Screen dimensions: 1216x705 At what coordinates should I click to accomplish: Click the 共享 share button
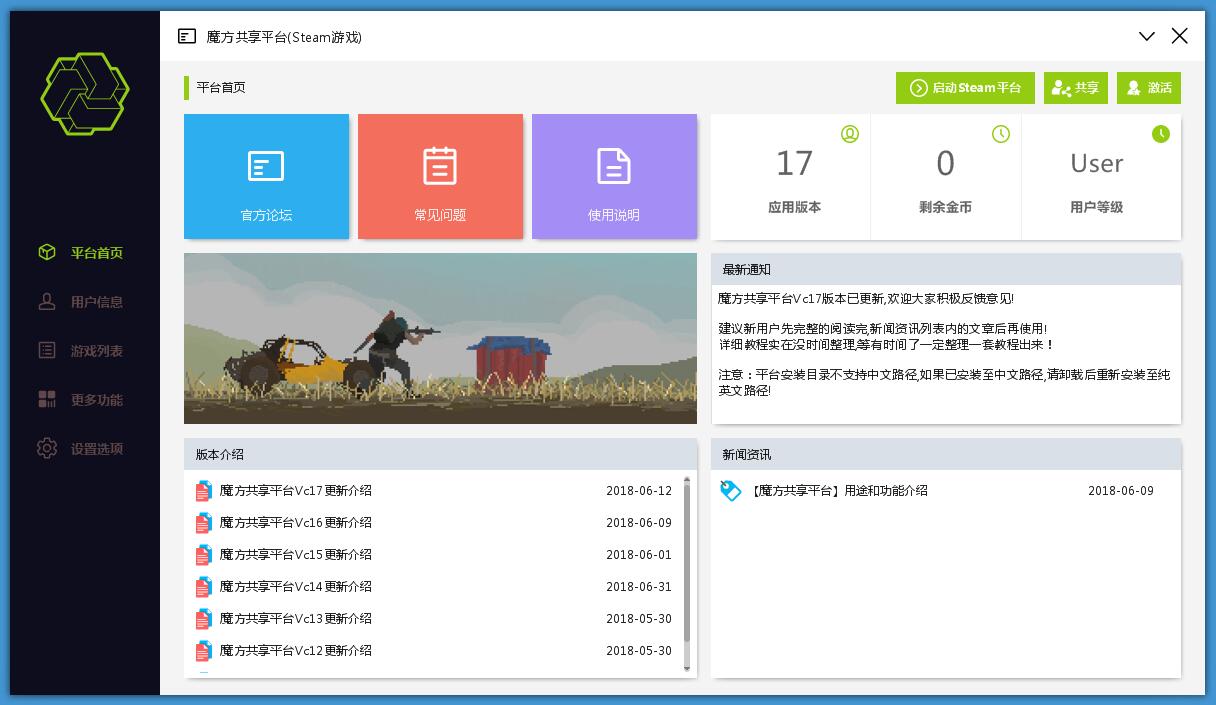point(1076,88)
